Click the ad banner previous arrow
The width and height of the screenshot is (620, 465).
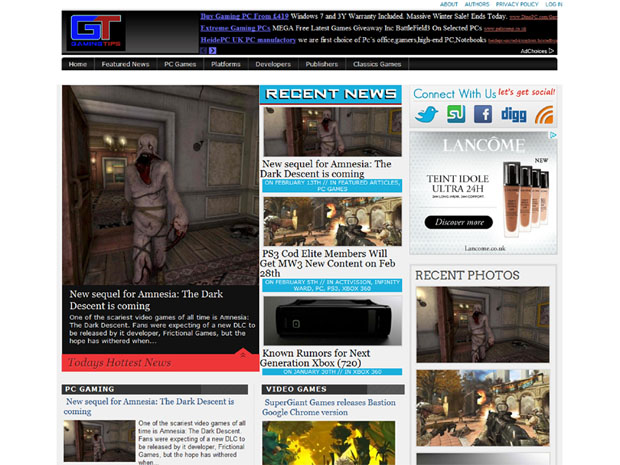(x=204, y=51)
